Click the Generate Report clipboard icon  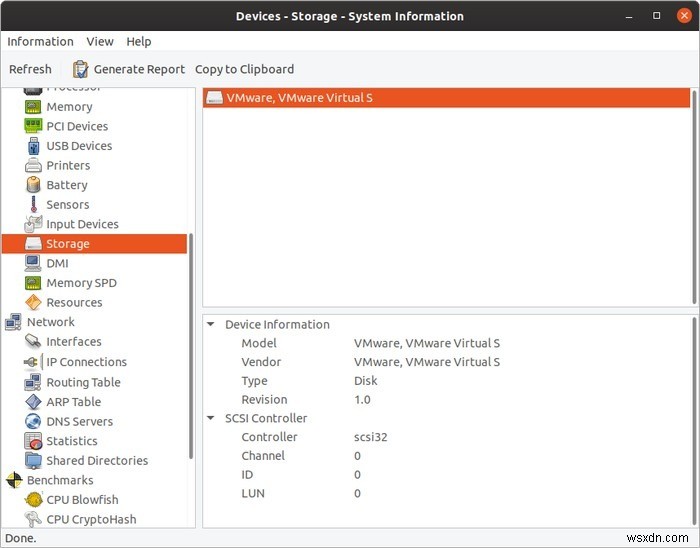80,69
